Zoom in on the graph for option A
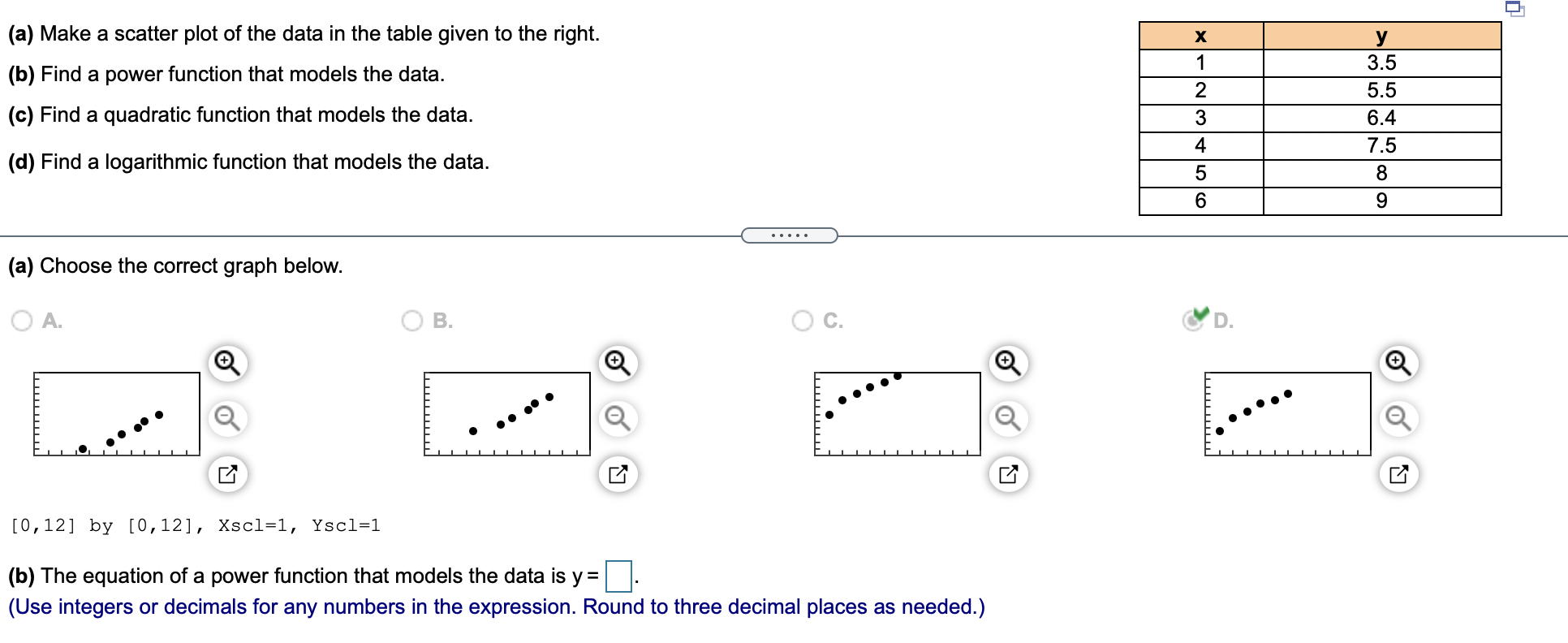This screenshot has width=1568, height=643. (x=227, y=363)
